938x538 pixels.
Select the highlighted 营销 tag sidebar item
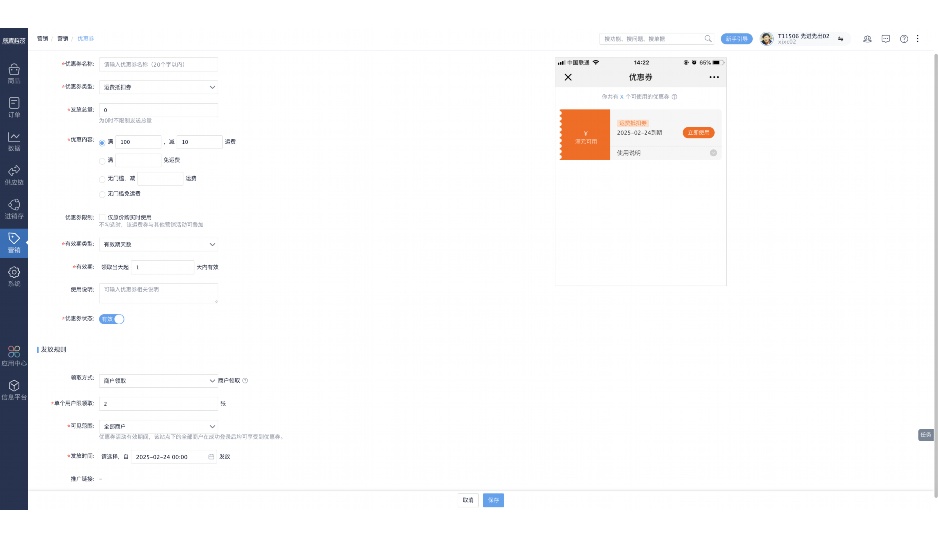pyautogui.click(x=14, y=243)
